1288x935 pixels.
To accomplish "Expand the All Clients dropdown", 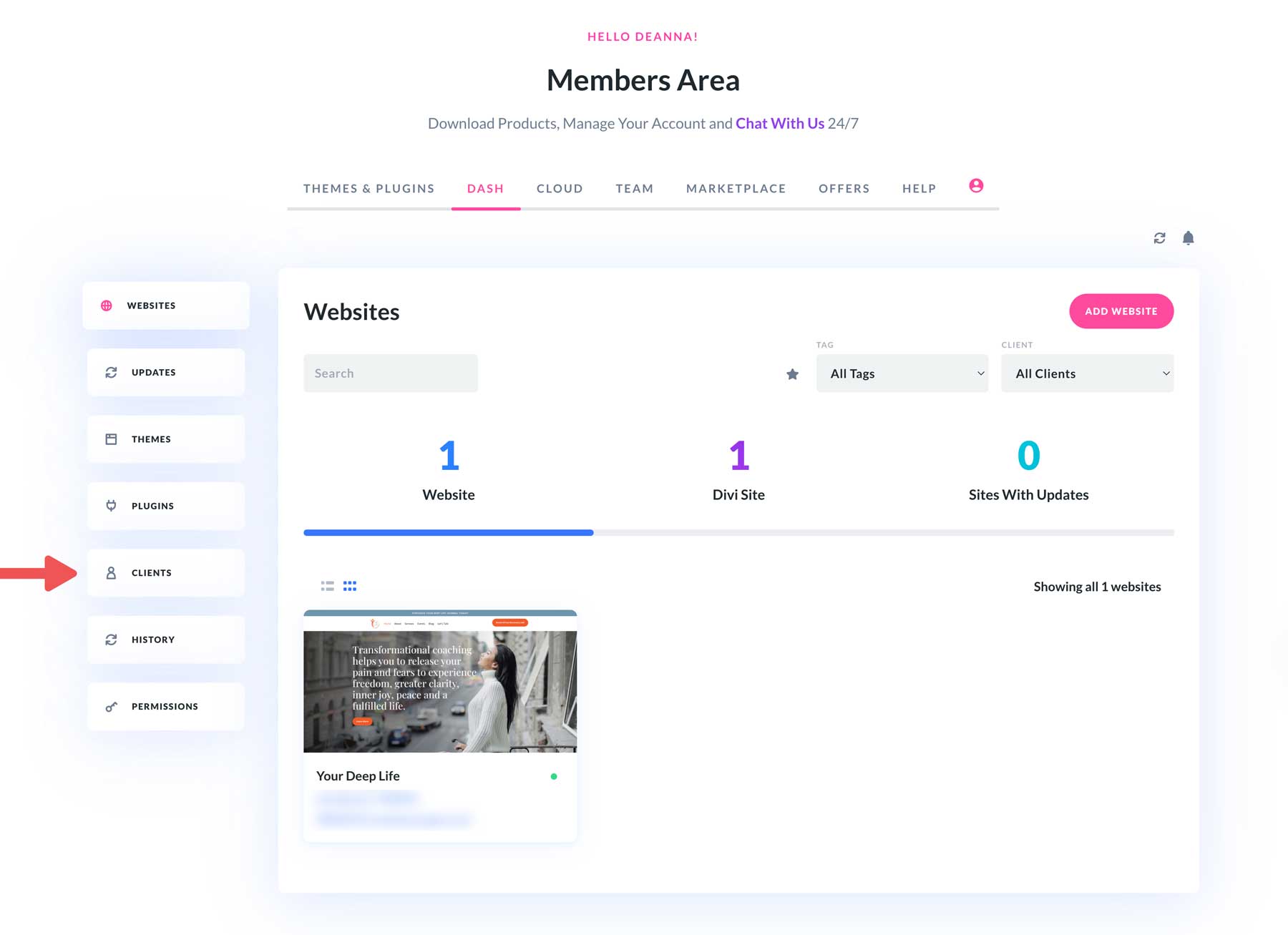I will point(1087,373).
